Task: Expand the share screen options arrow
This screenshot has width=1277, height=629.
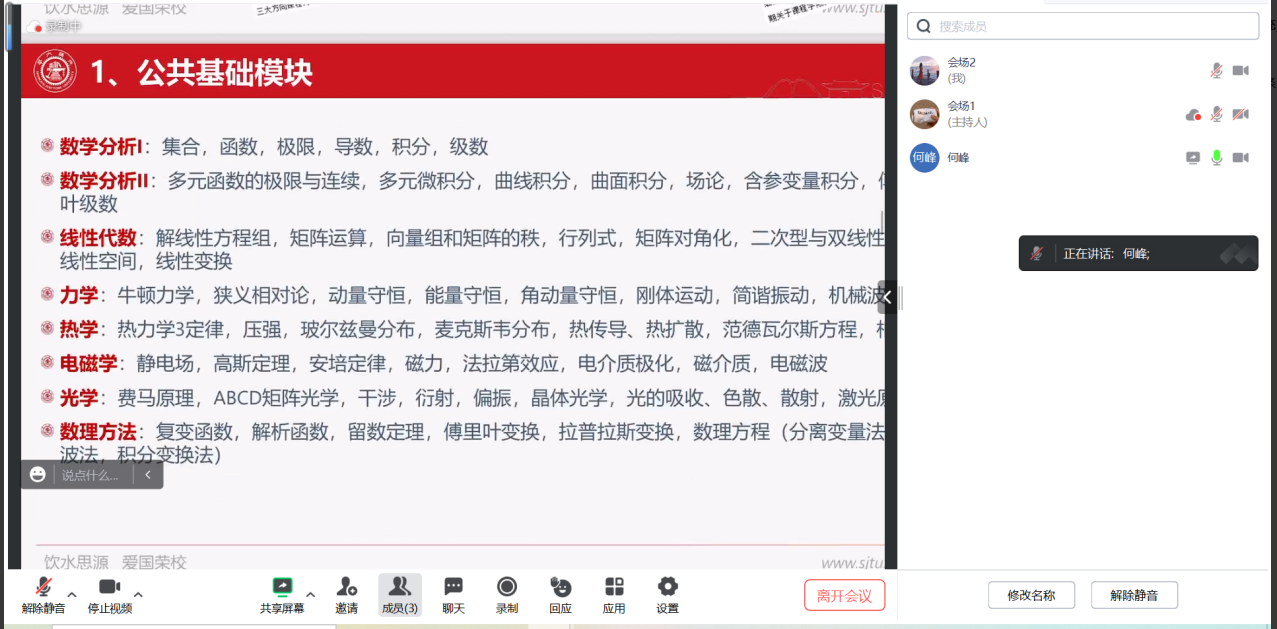Action: coord(310,594)
